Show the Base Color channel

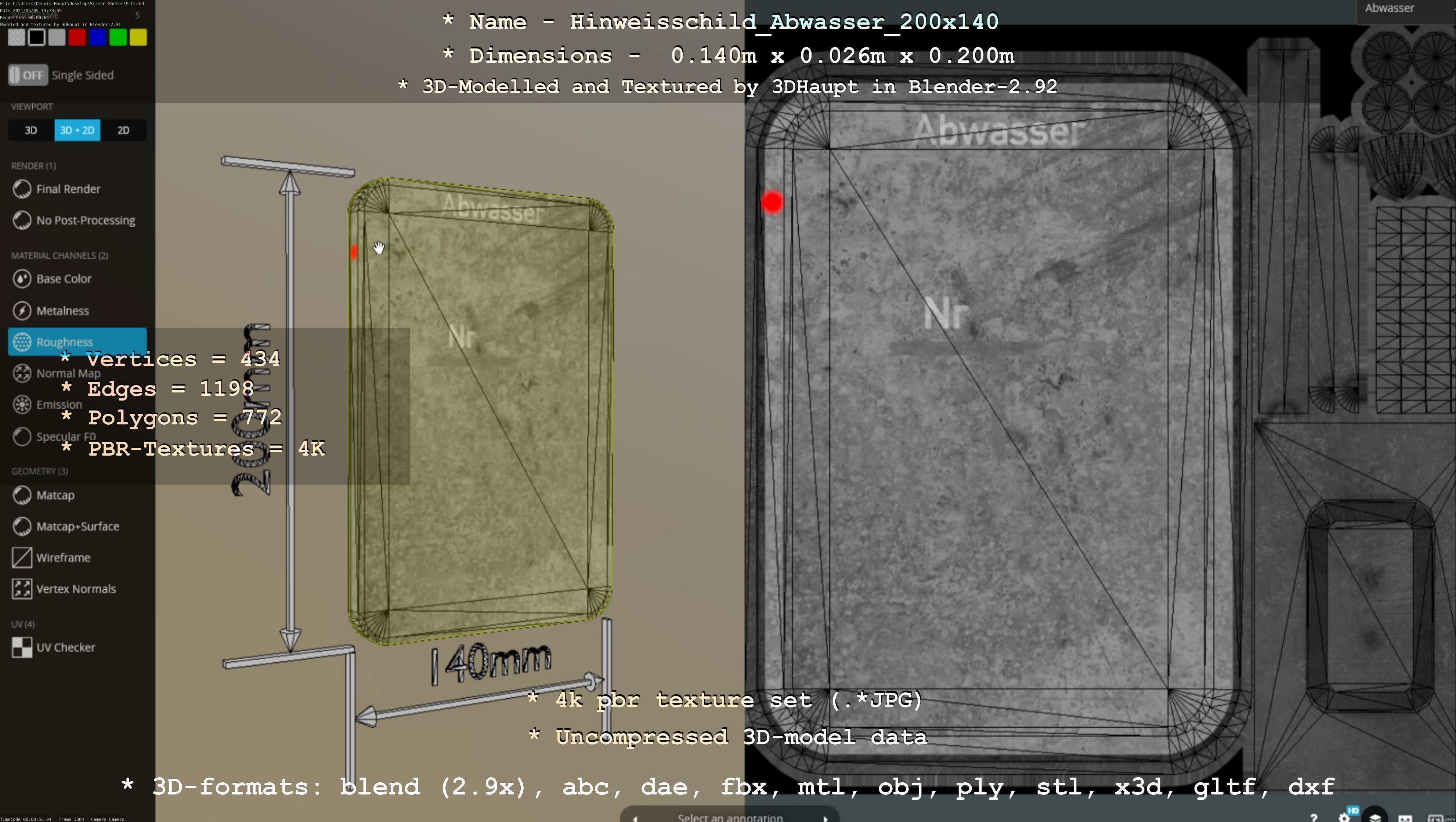pos(63,279)
